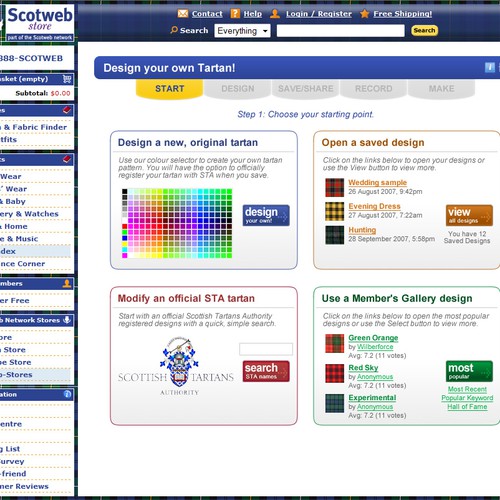
Task: Open the Green Orange gallery design
Action: [x=373, y=338]
